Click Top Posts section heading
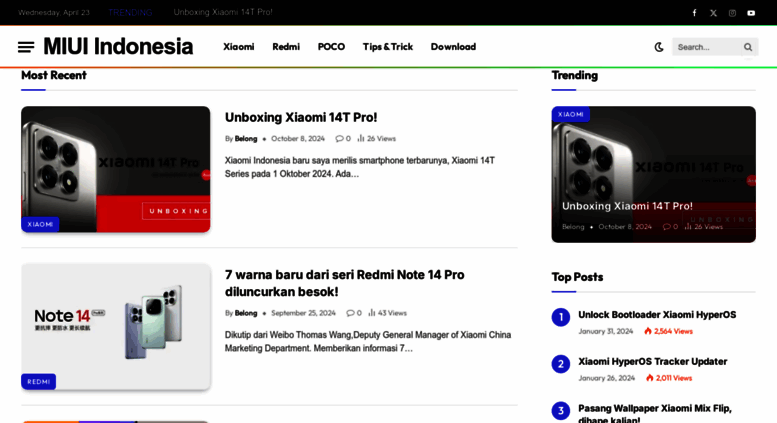 [x=577, y=277]
